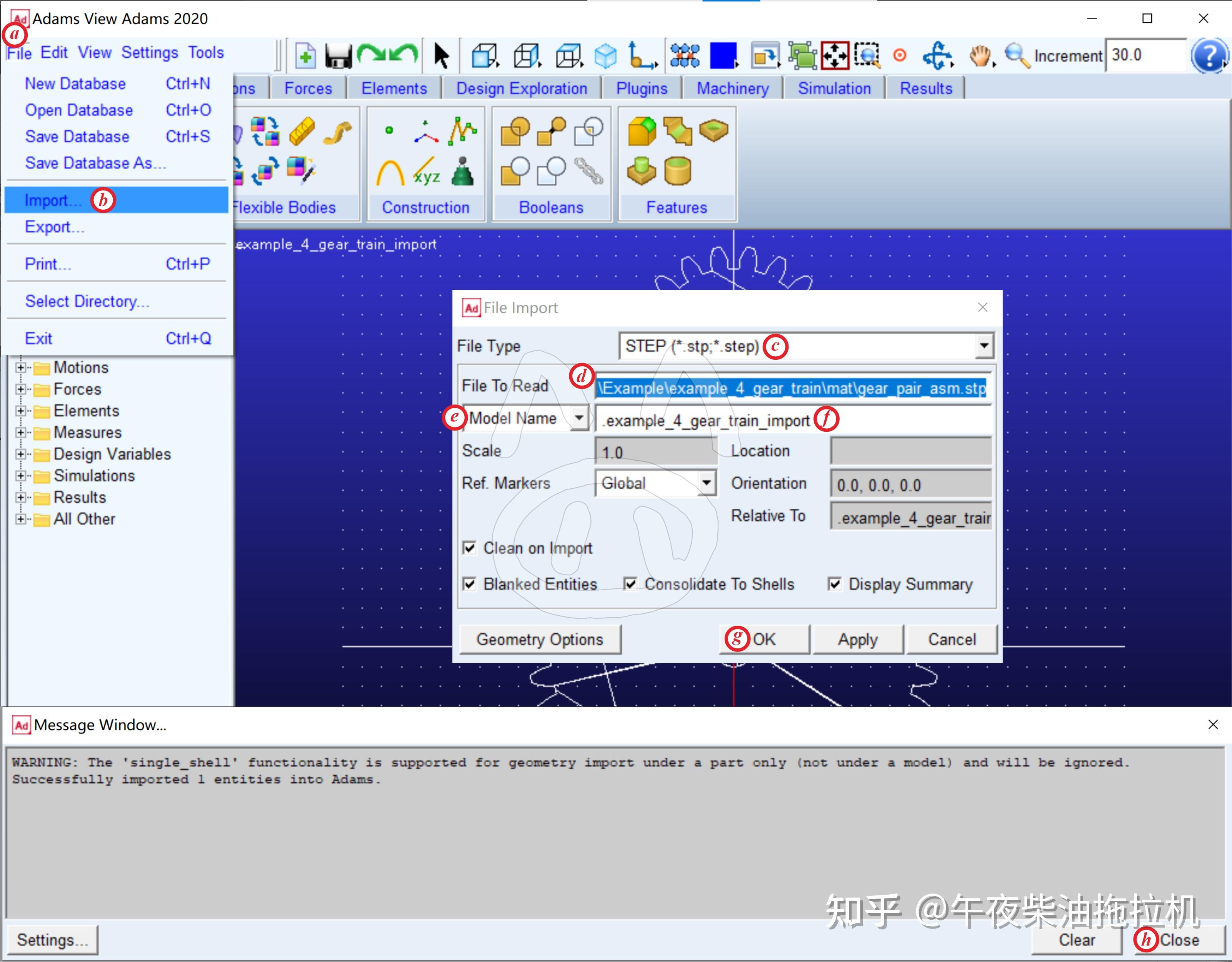Open Message Window Settings... button
Image resolution: width=1232 pixels, height=962 pixels.
[x=52, y=940]
